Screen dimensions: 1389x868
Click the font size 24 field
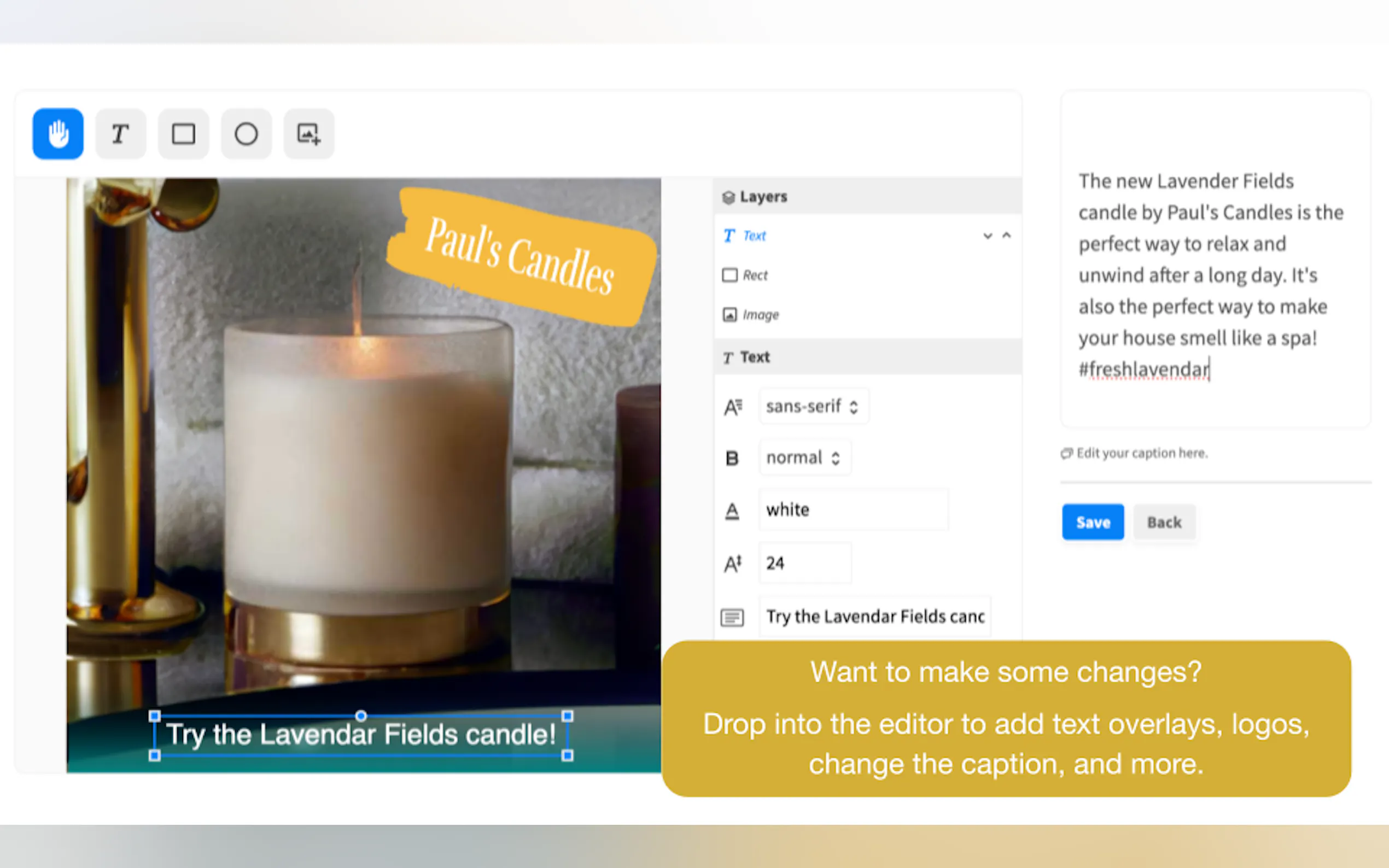tap(805, 563)
